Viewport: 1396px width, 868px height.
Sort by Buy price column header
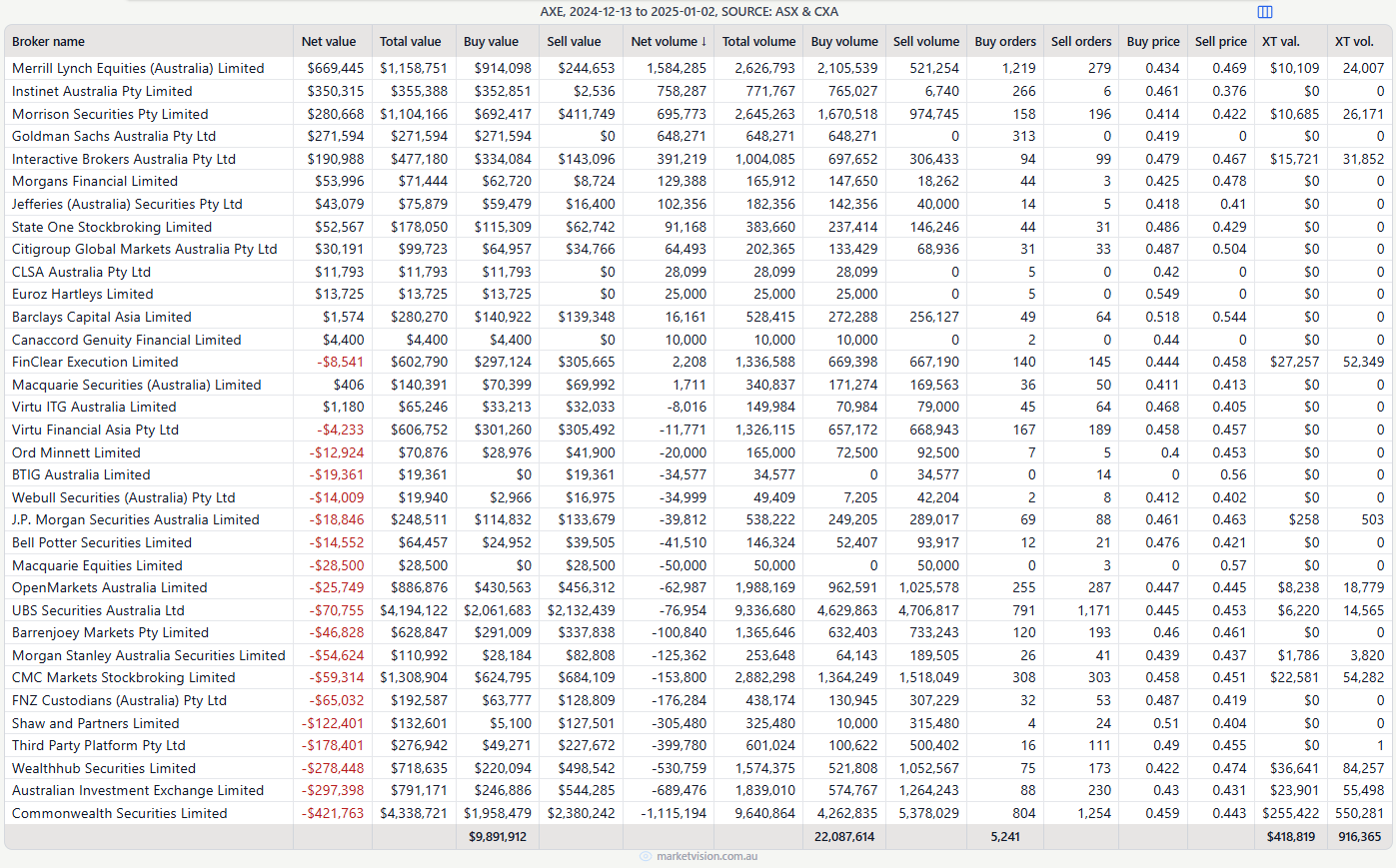click(x=1153, y=42)
